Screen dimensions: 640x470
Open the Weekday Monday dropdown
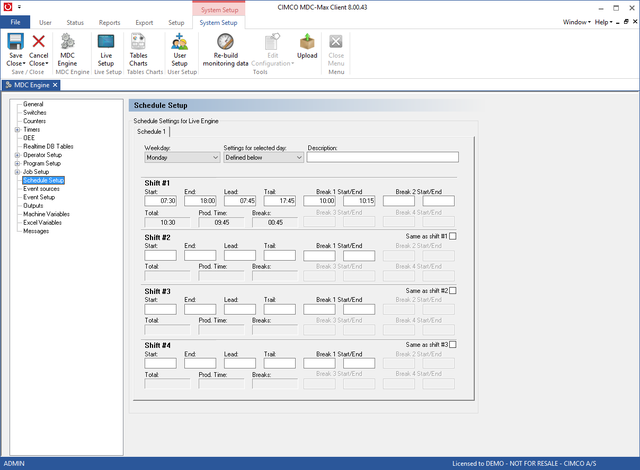coord(182,157)
